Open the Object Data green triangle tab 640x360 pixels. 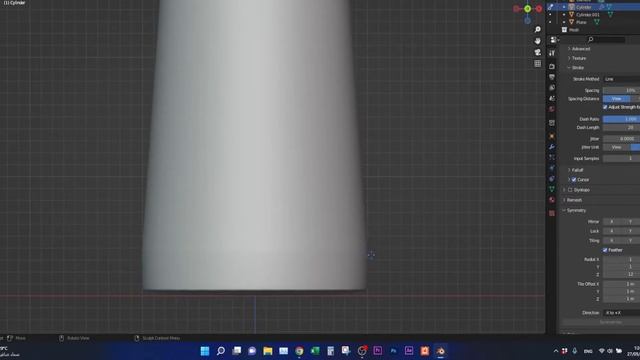[x=552, y=189]
